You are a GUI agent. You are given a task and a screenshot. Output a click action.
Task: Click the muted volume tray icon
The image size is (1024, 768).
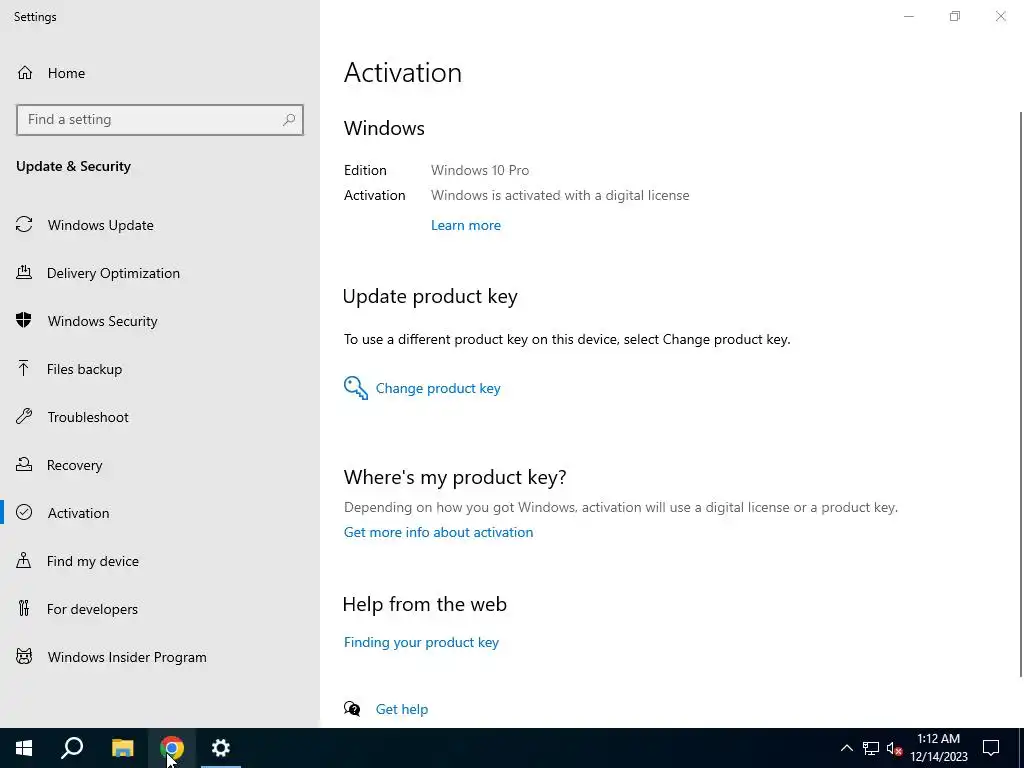pyautogui.click(x=894, y=748)
